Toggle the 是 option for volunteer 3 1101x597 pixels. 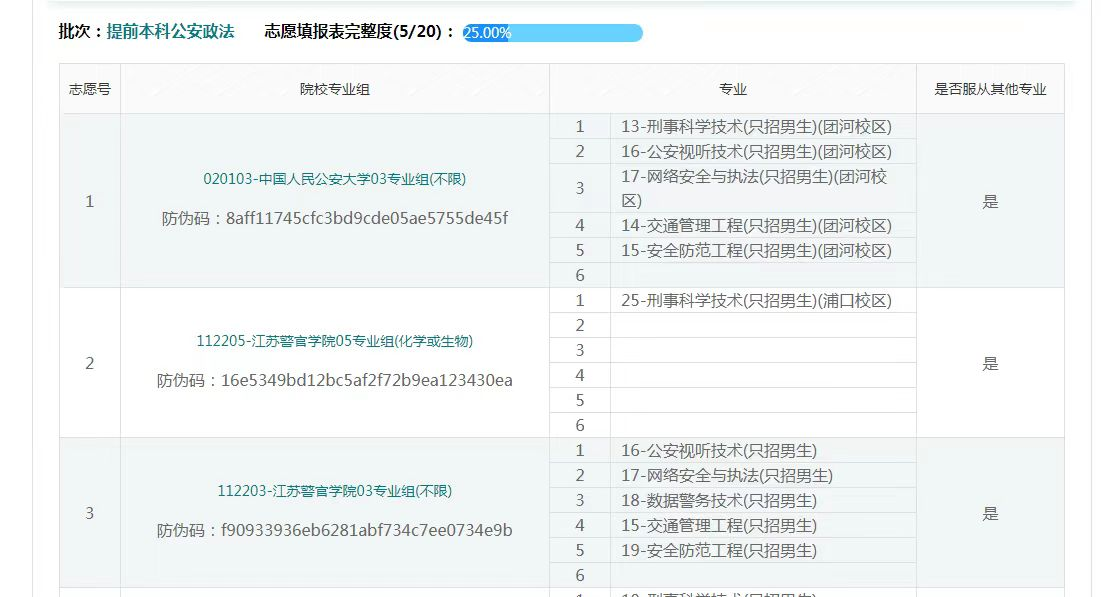[991, 513]
